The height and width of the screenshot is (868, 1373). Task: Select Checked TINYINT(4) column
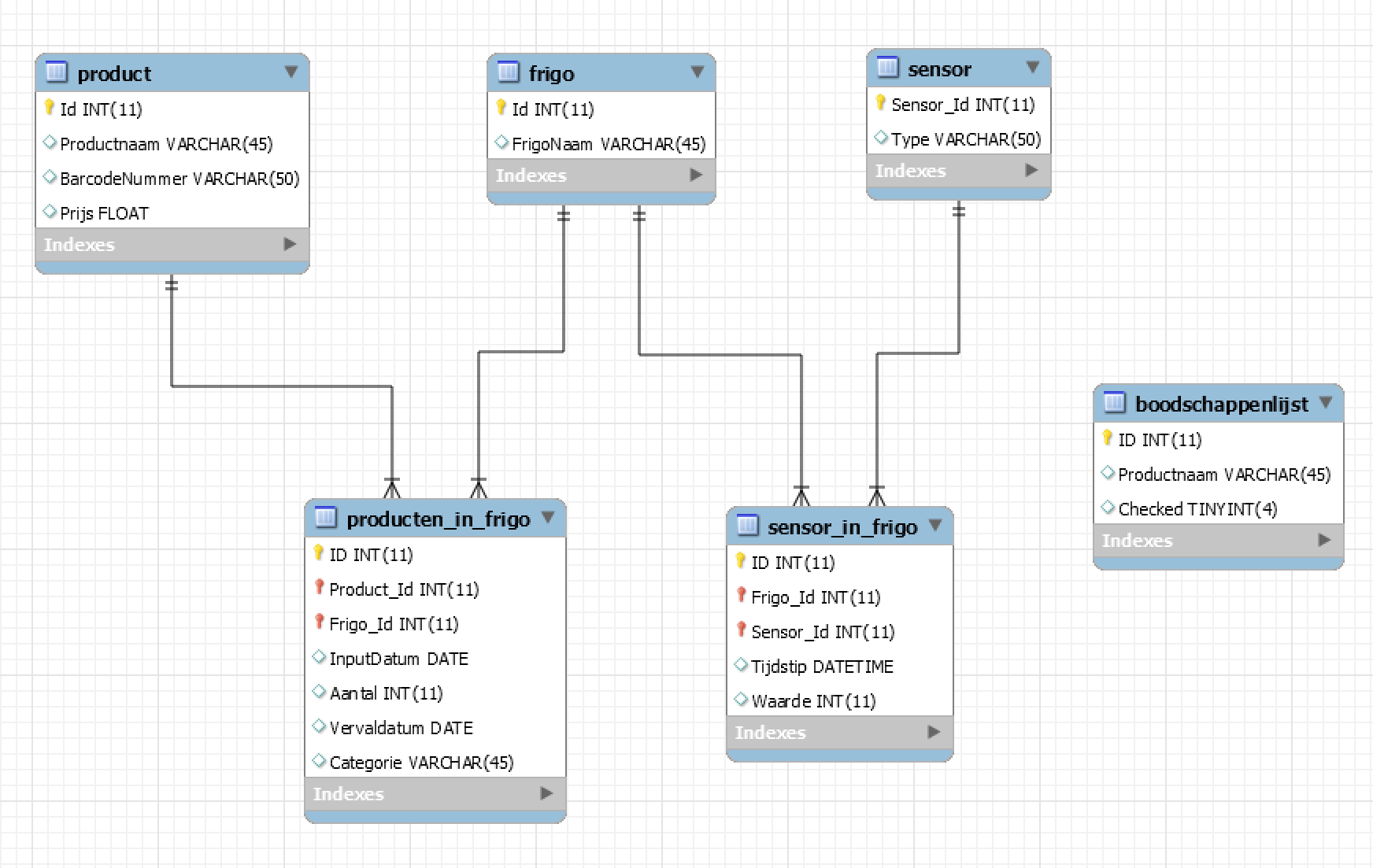(x=1219, y=509)
